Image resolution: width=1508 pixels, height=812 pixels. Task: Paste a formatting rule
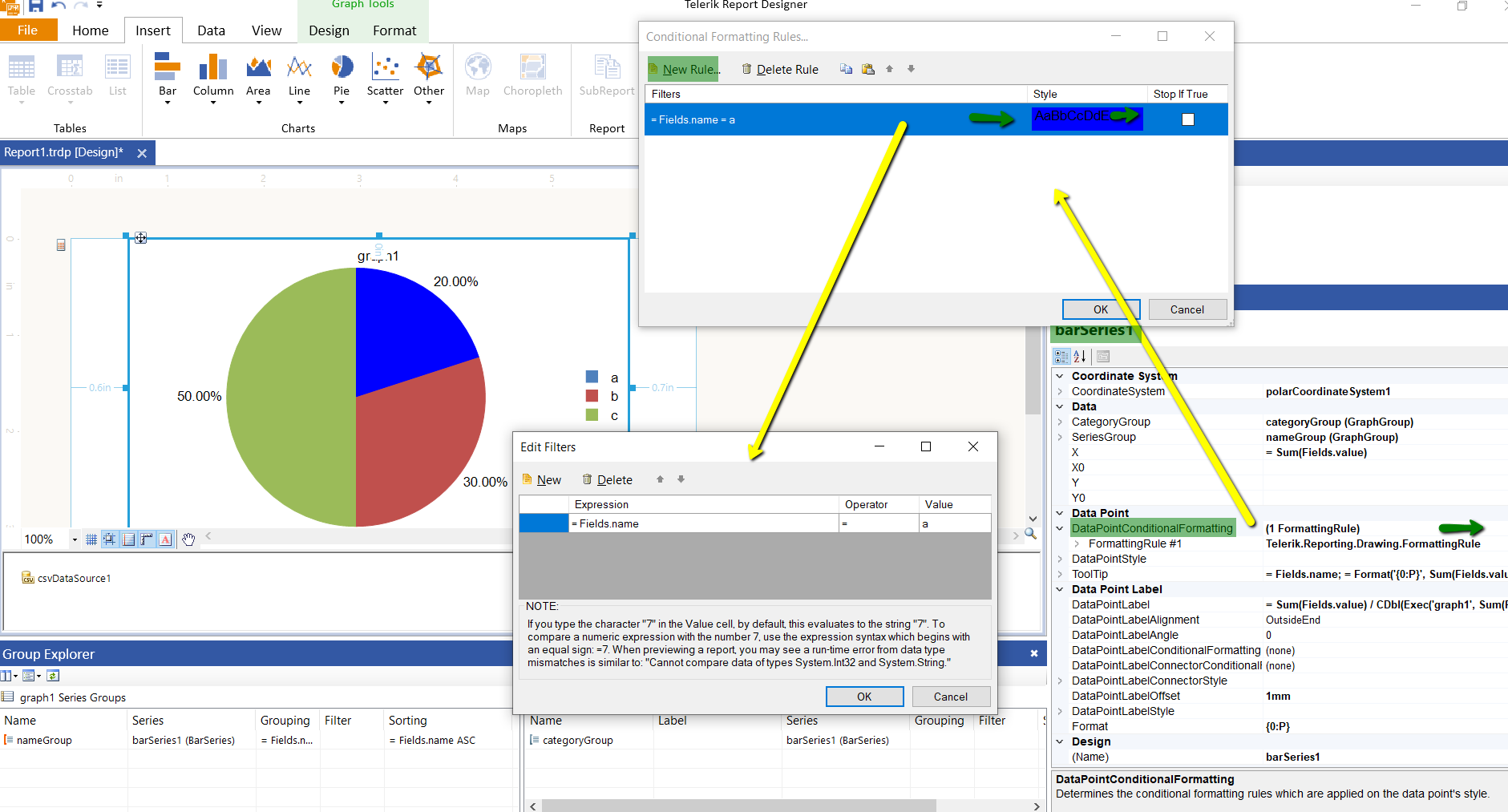[x=867, y=69]
